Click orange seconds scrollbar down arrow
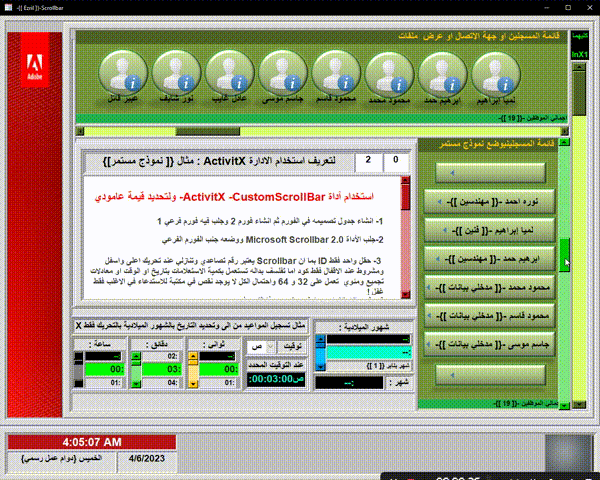The width and height of the screenshot is (600, 480). (x=193, y=384)
